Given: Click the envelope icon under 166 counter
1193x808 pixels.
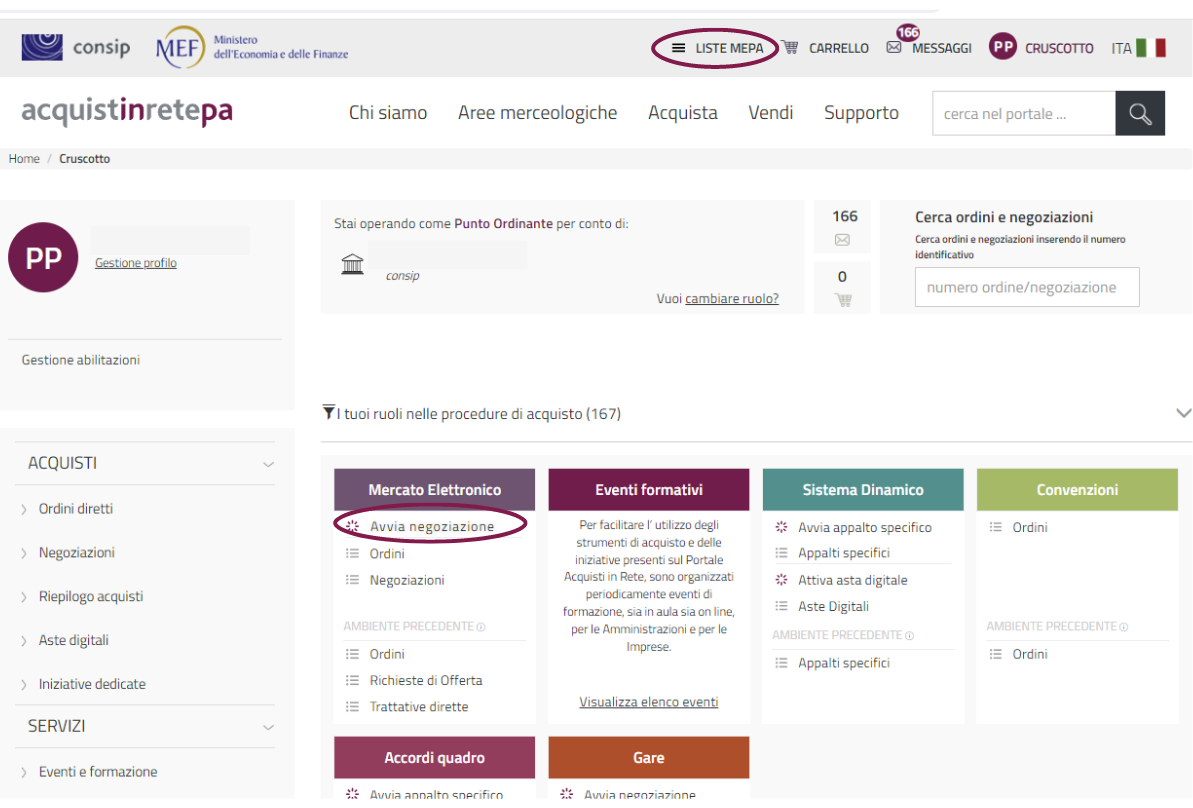Looking at the screenshot, I should 842,240.
